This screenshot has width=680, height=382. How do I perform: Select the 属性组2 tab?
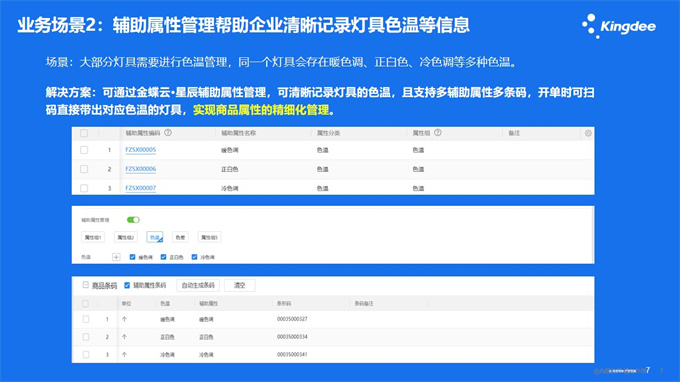pos(126,237)
